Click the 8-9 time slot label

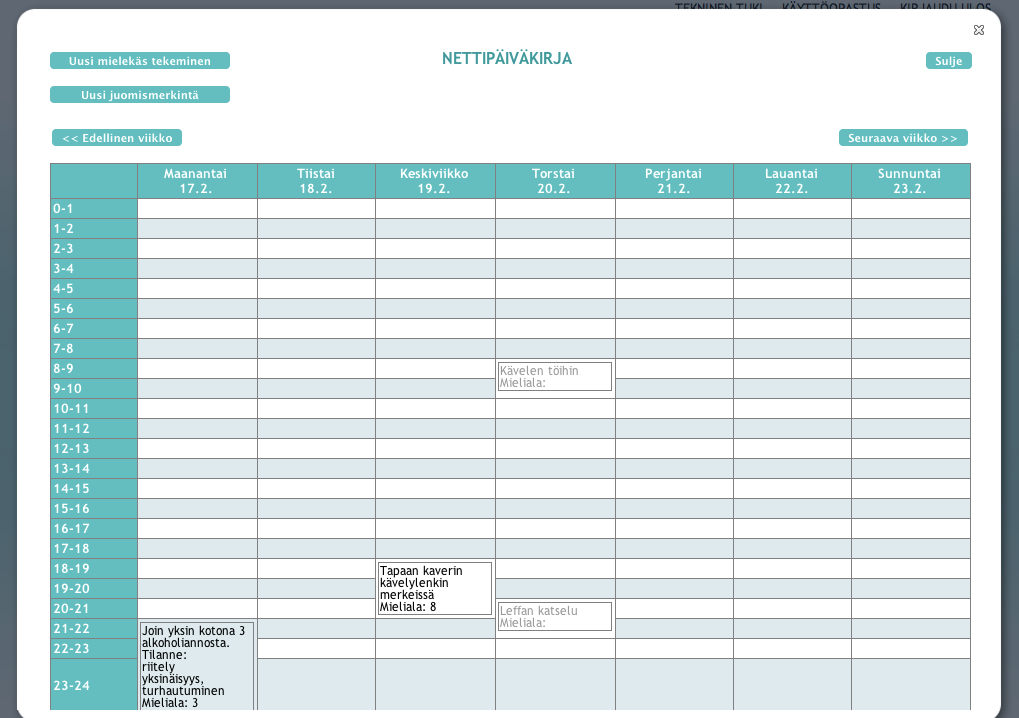click(94, 368)
